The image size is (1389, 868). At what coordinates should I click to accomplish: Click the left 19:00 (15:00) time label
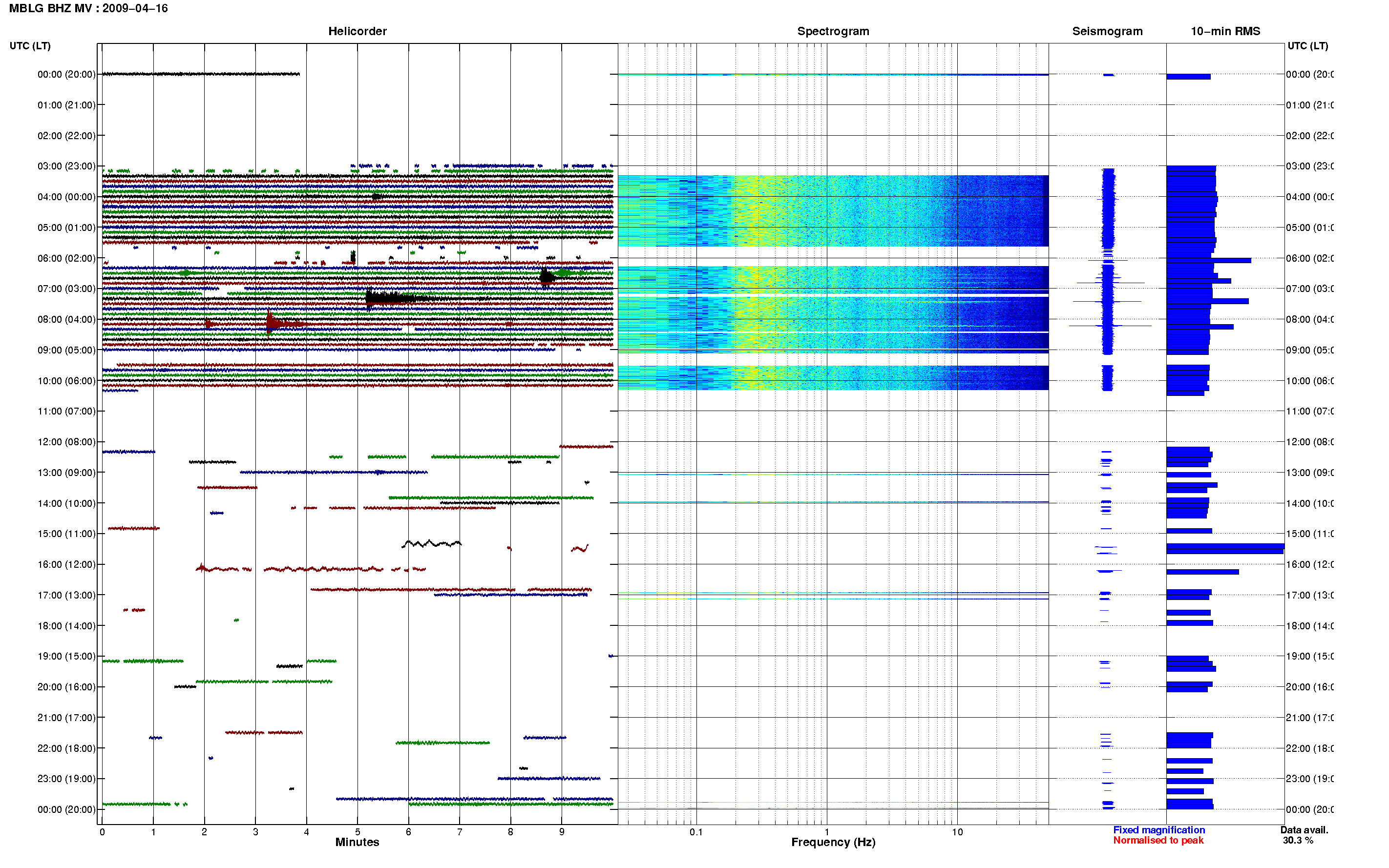[66, 656]
